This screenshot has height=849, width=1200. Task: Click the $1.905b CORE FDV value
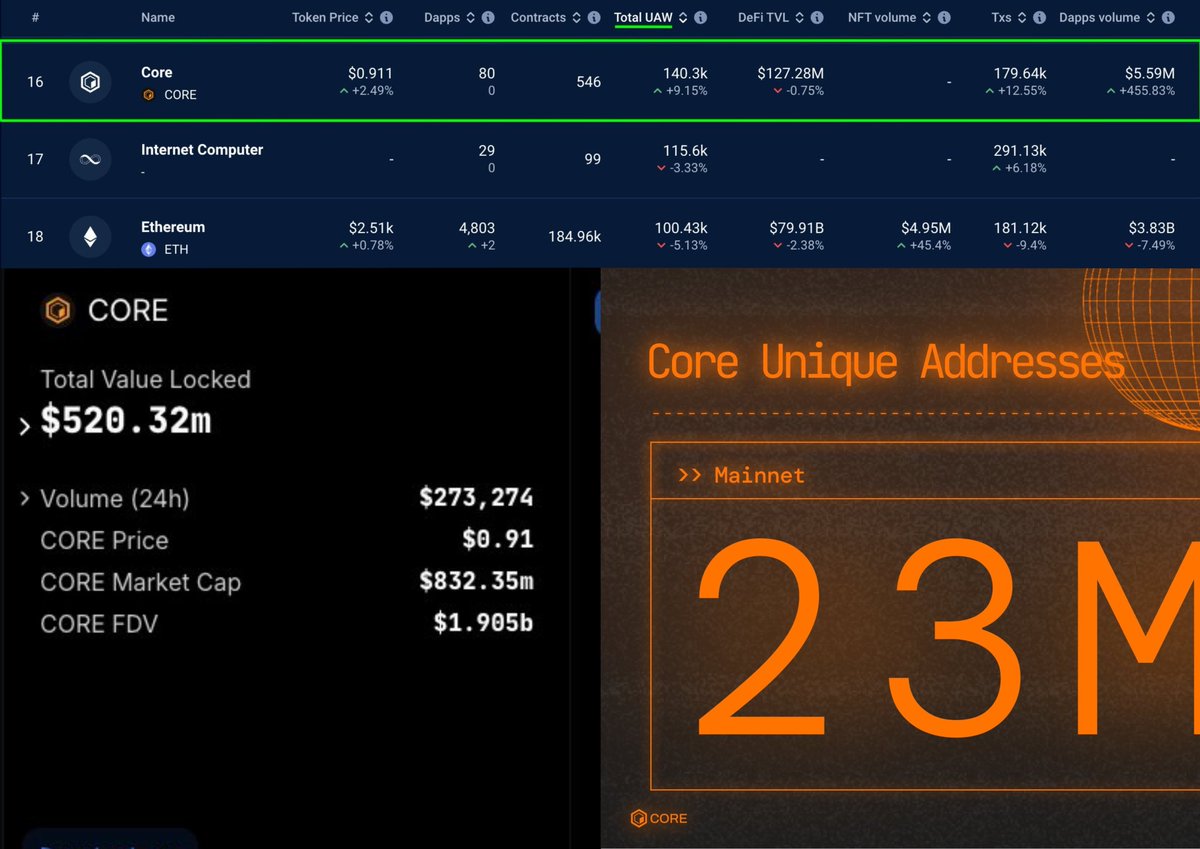point(483,623)
